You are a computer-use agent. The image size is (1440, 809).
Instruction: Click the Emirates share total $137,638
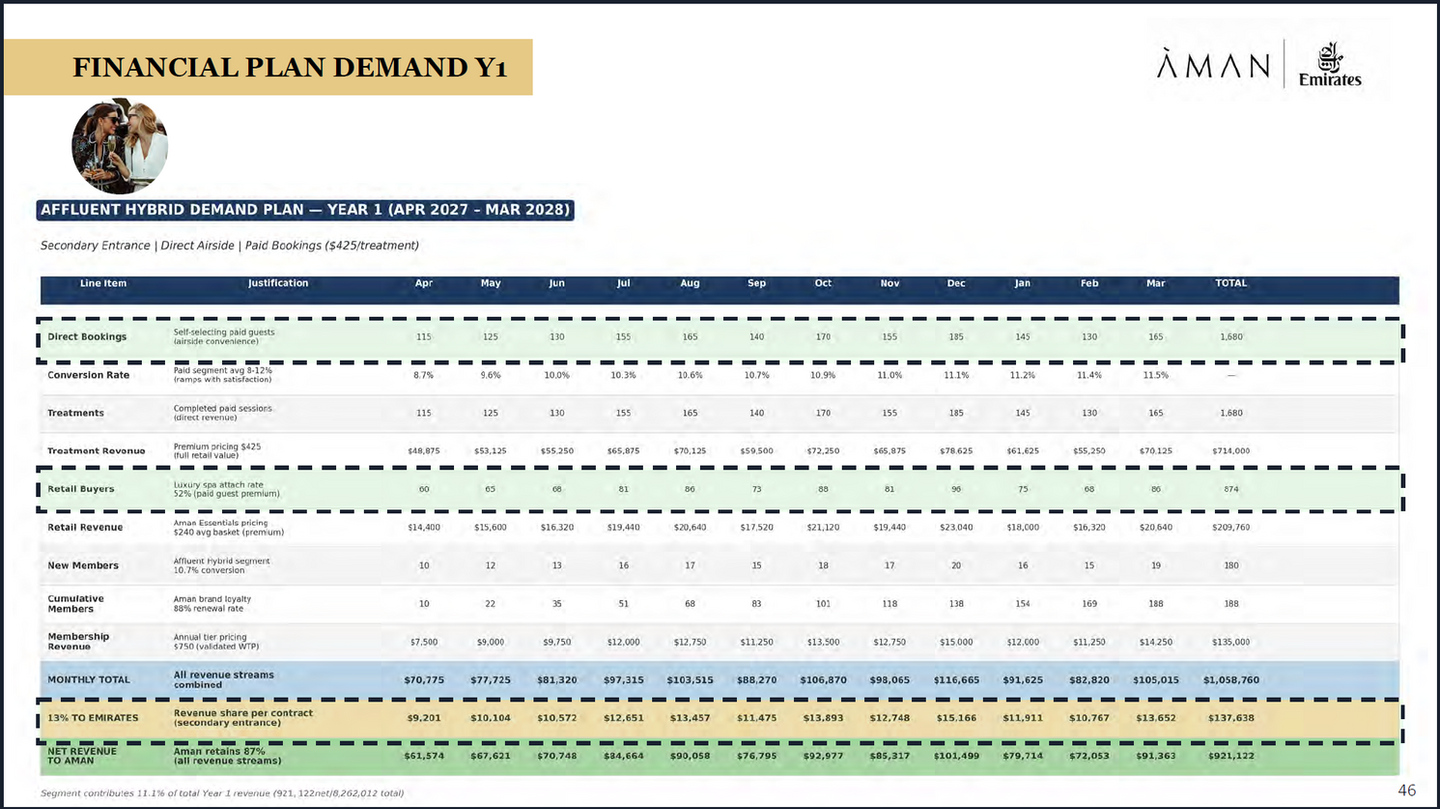coord(1231,718)
